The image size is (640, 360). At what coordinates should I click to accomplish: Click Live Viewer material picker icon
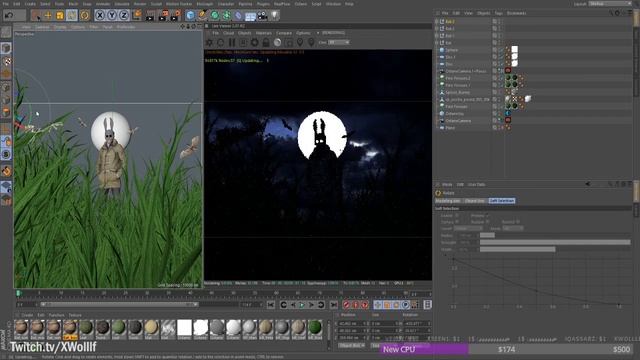tap(311, 42)
